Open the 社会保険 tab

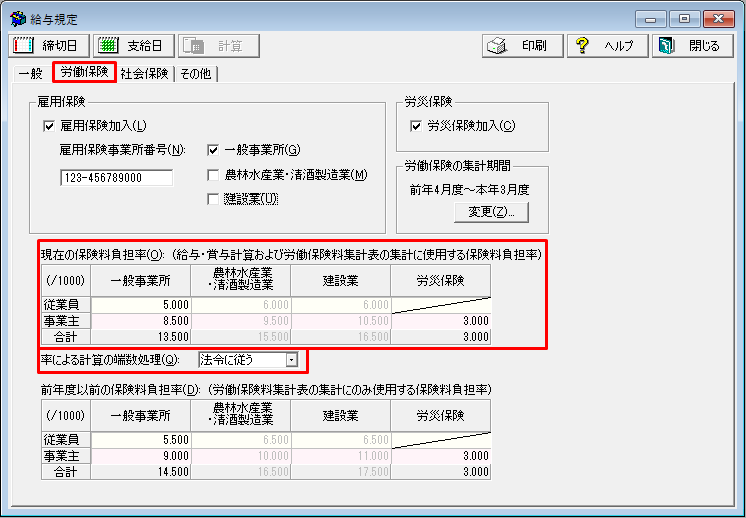point(144,74)
